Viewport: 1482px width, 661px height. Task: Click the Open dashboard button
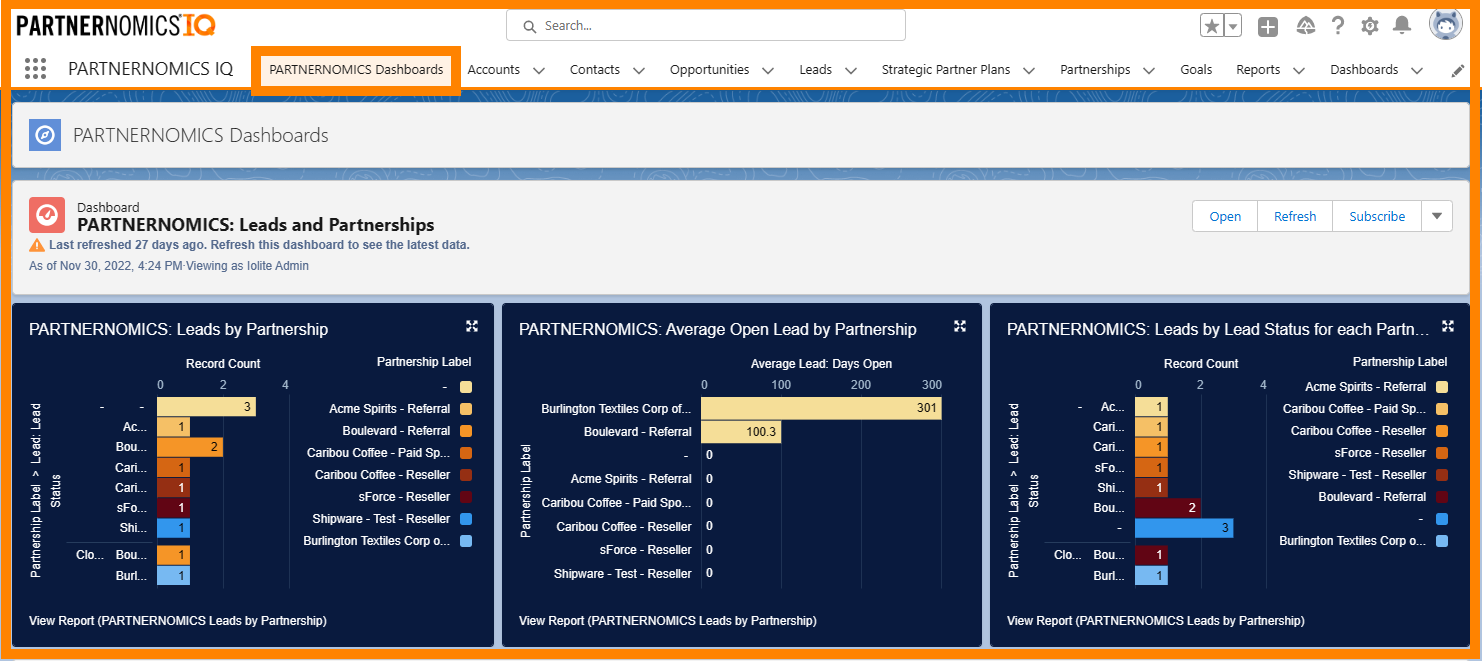tap(1225, 216)
